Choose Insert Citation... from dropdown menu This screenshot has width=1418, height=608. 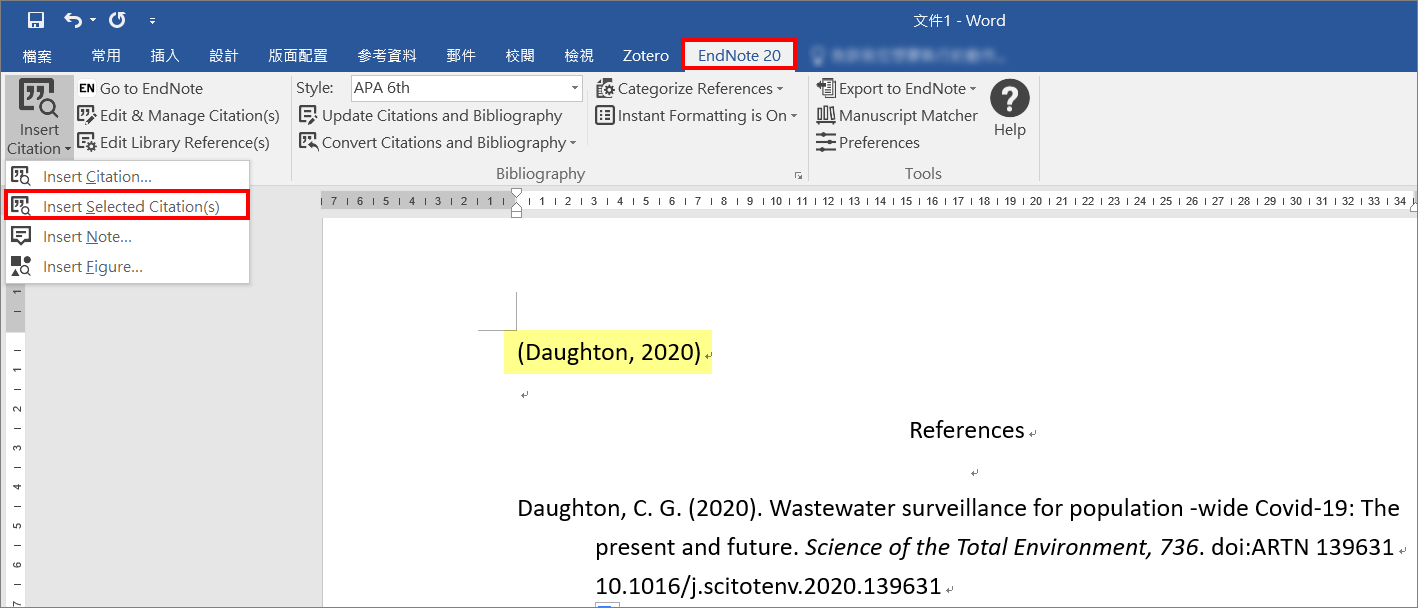(x=127, y=176)
